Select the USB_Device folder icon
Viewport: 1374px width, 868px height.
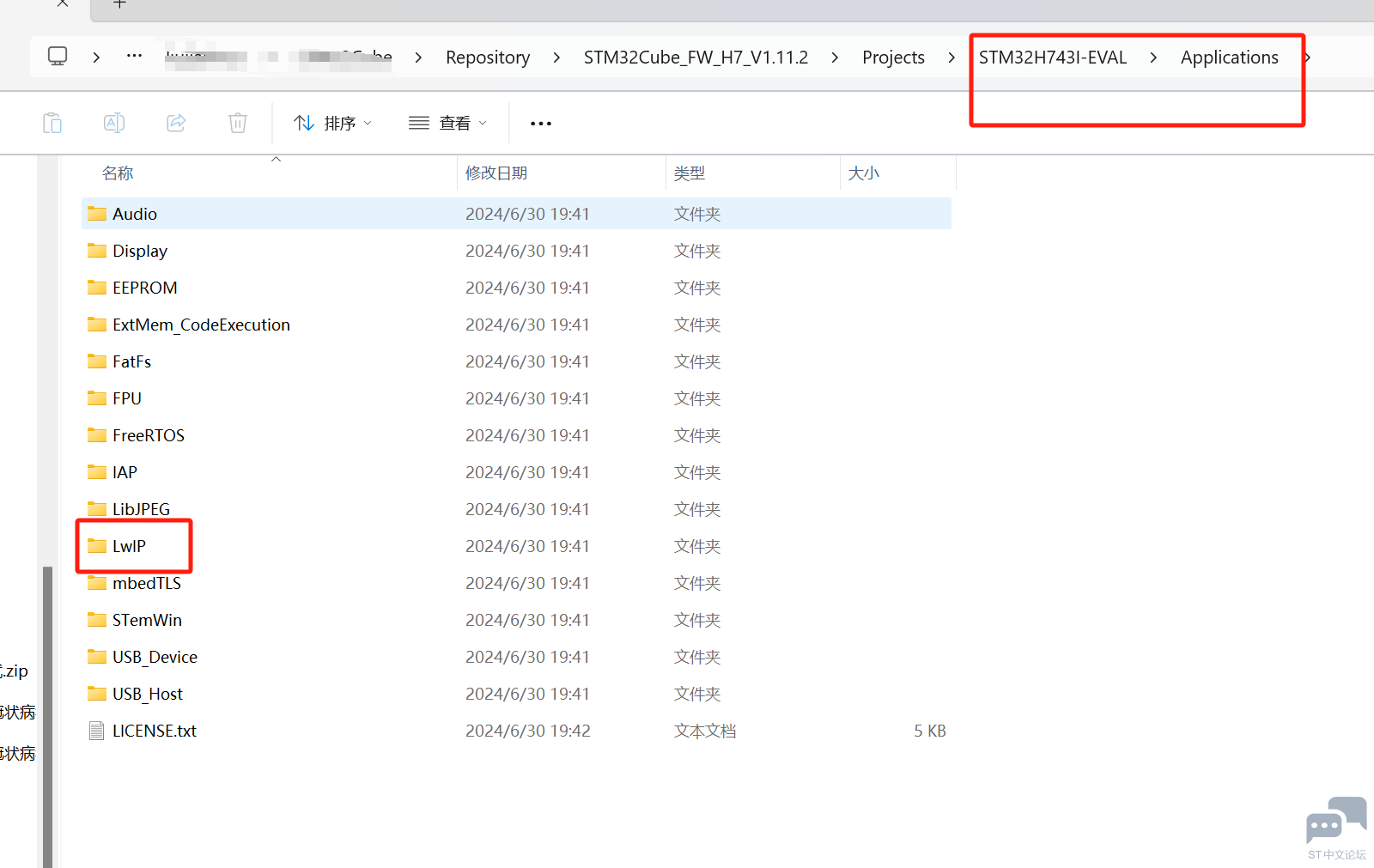click(x=97, y=657)
